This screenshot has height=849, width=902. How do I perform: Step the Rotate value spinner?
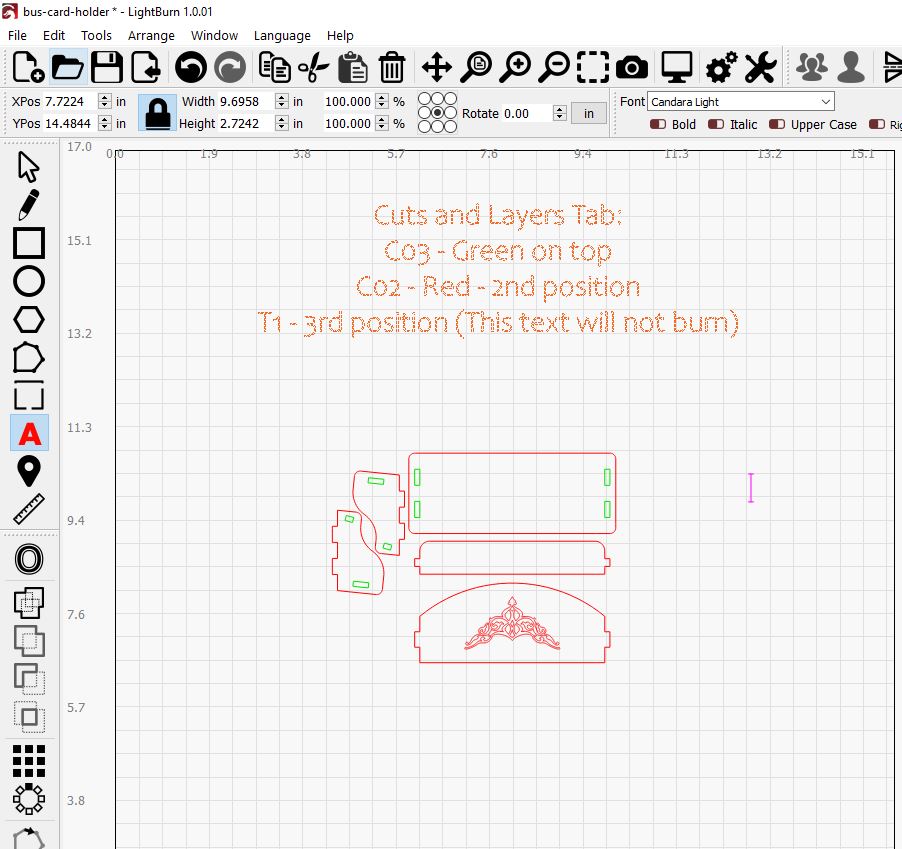560,113
